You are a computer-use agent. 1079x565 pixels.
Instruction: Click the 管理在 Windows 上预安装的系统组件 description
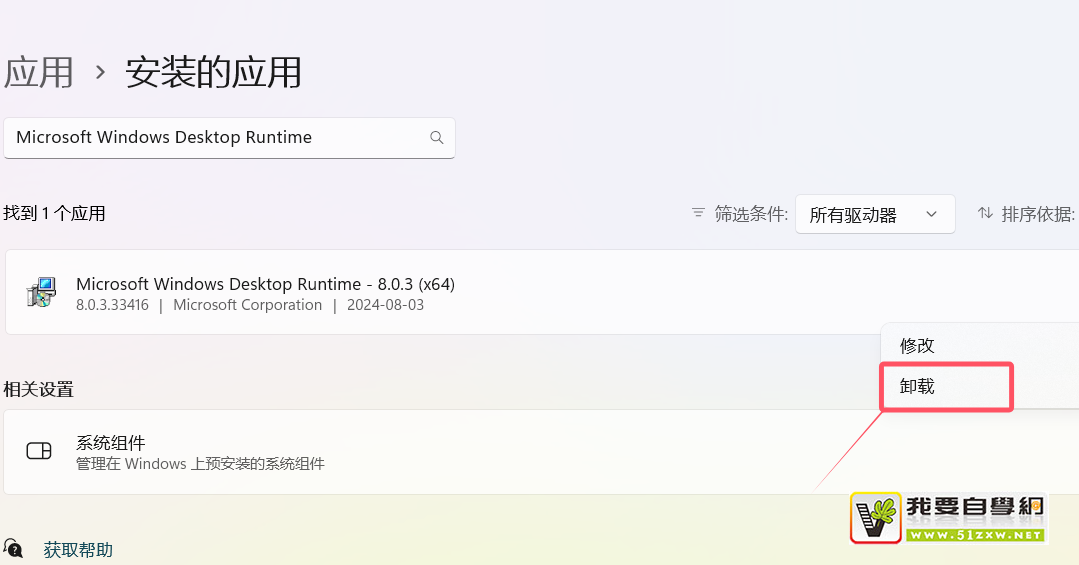pos(200,464)
